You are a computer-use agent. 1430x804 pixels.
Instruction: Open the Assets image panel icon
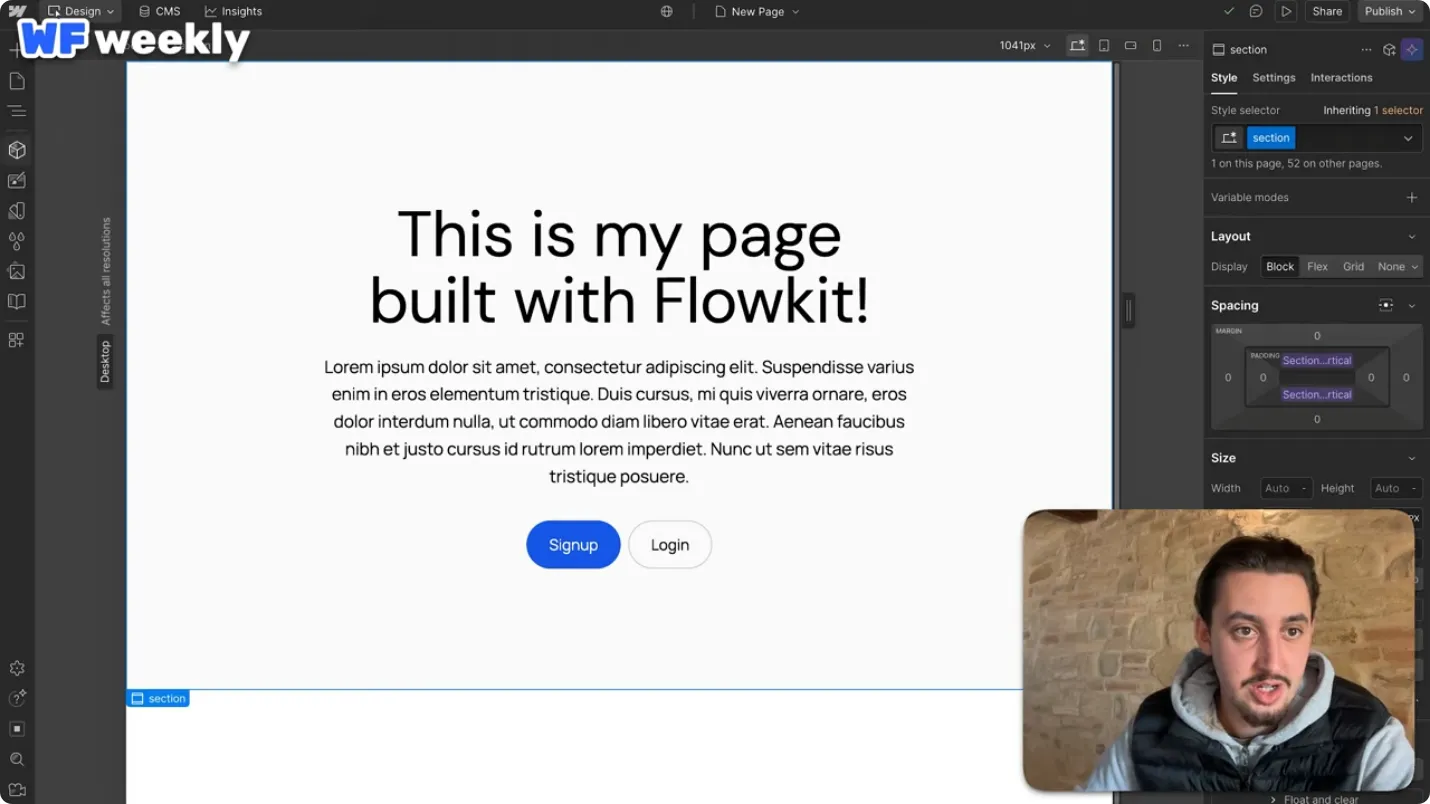[17, 271]
